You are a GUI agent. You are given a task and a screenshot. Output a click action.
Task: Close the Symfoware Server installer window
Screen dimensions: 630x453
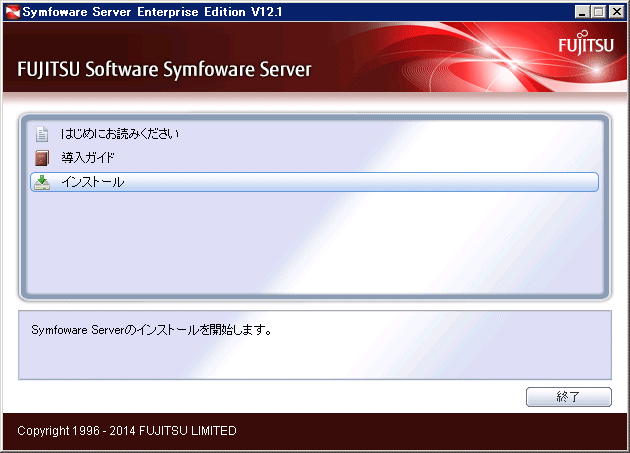click(617, 12)
